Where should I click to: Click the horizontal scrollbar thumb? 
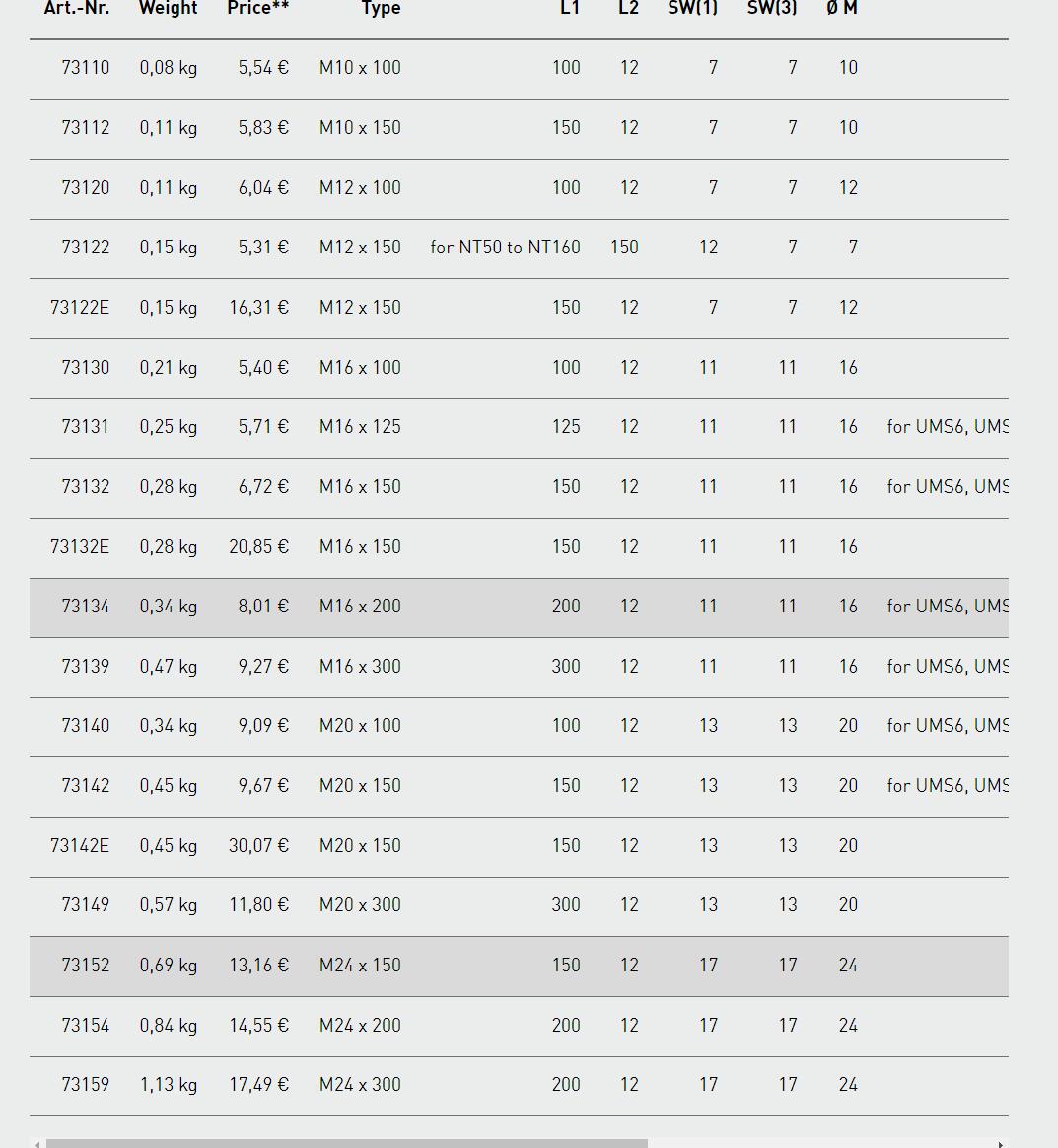pyautogui.click(x=347, y=1144)
